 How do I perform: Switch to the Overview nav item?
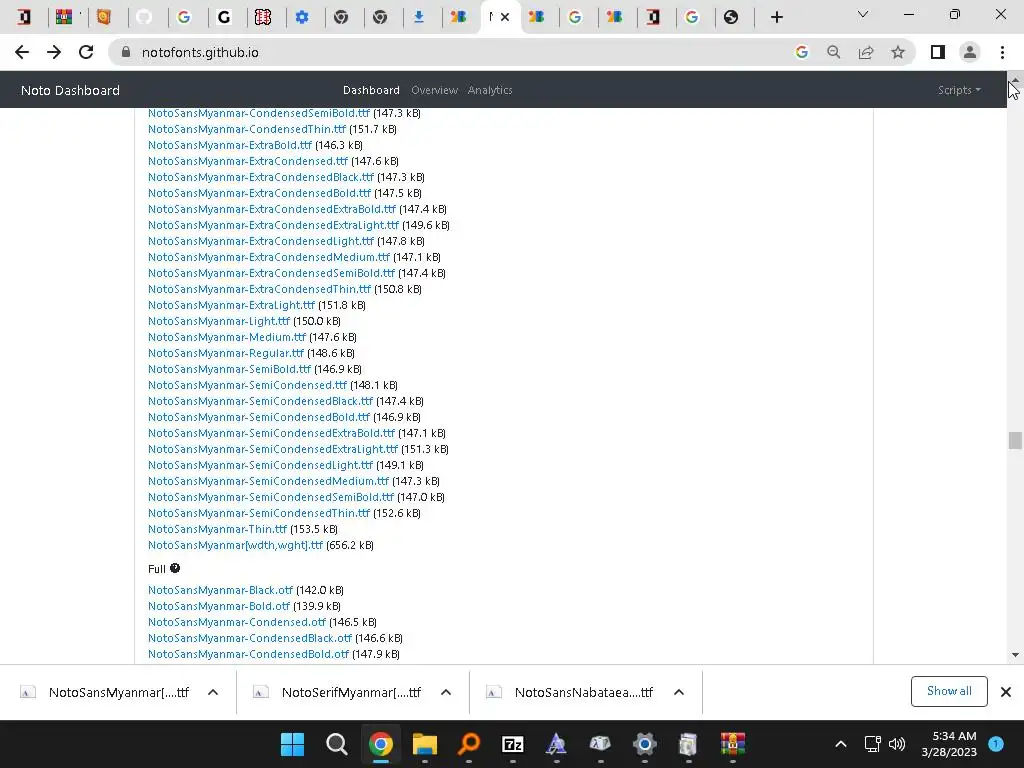434,90
